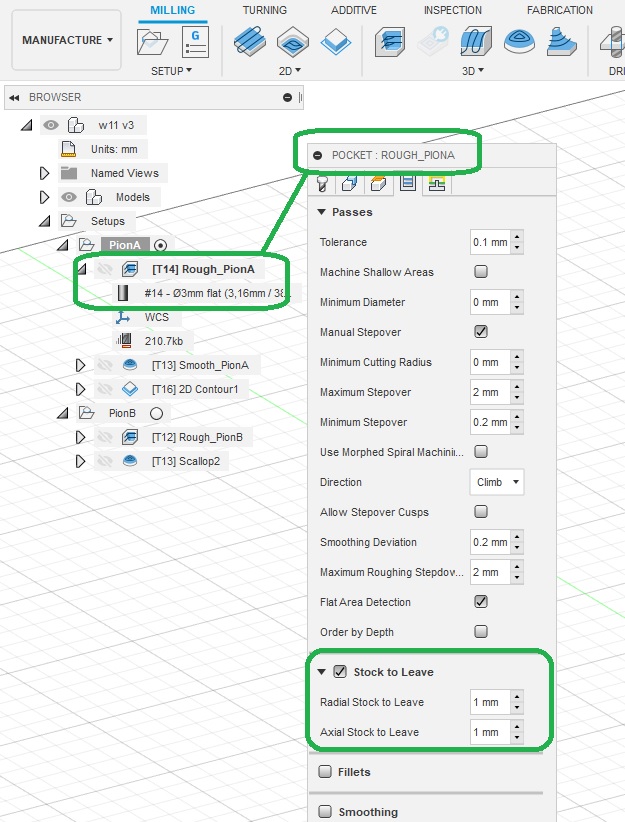The image size is (625, 822).
Task: Click the WCS coordinate axes icon
Action: pos(123,317)
